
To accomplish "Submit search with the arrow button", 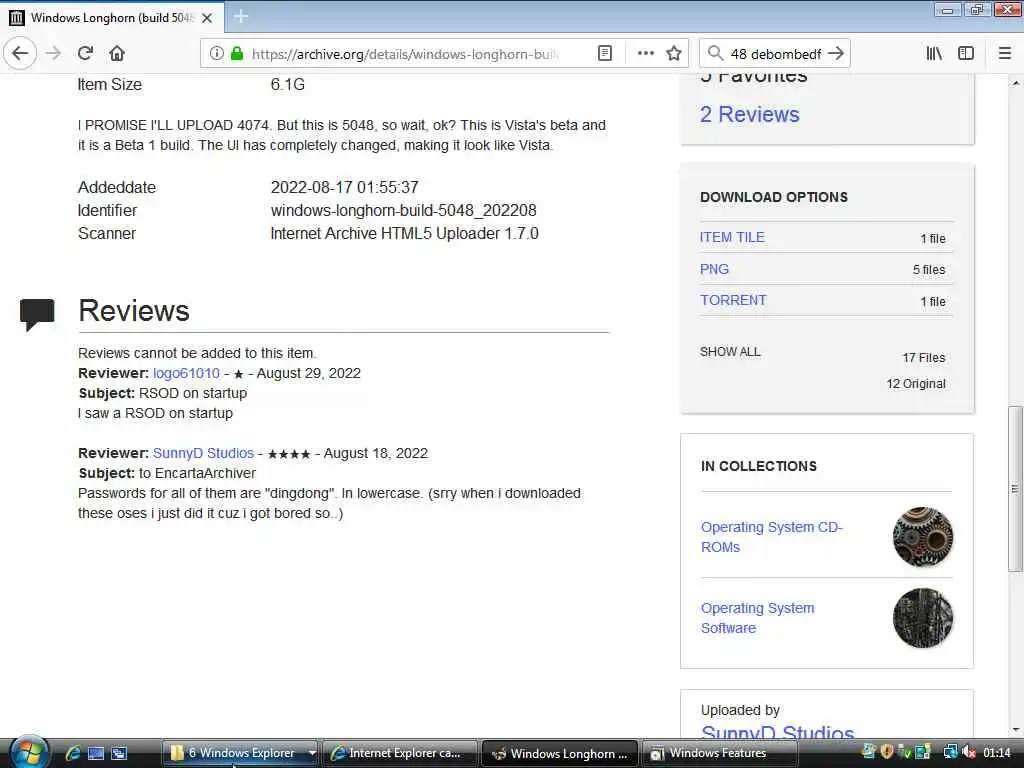I will click(x=836, y=54).
